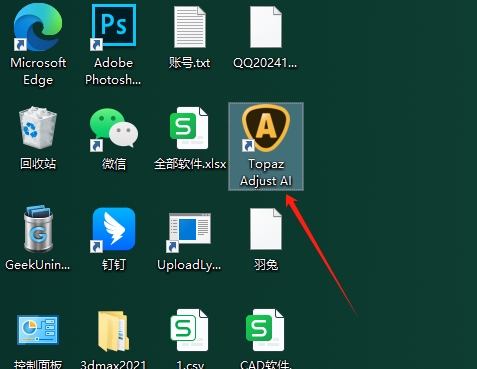Select the QQ20241... file icon
The image size is (477, 369).
(x=265, y=27)
